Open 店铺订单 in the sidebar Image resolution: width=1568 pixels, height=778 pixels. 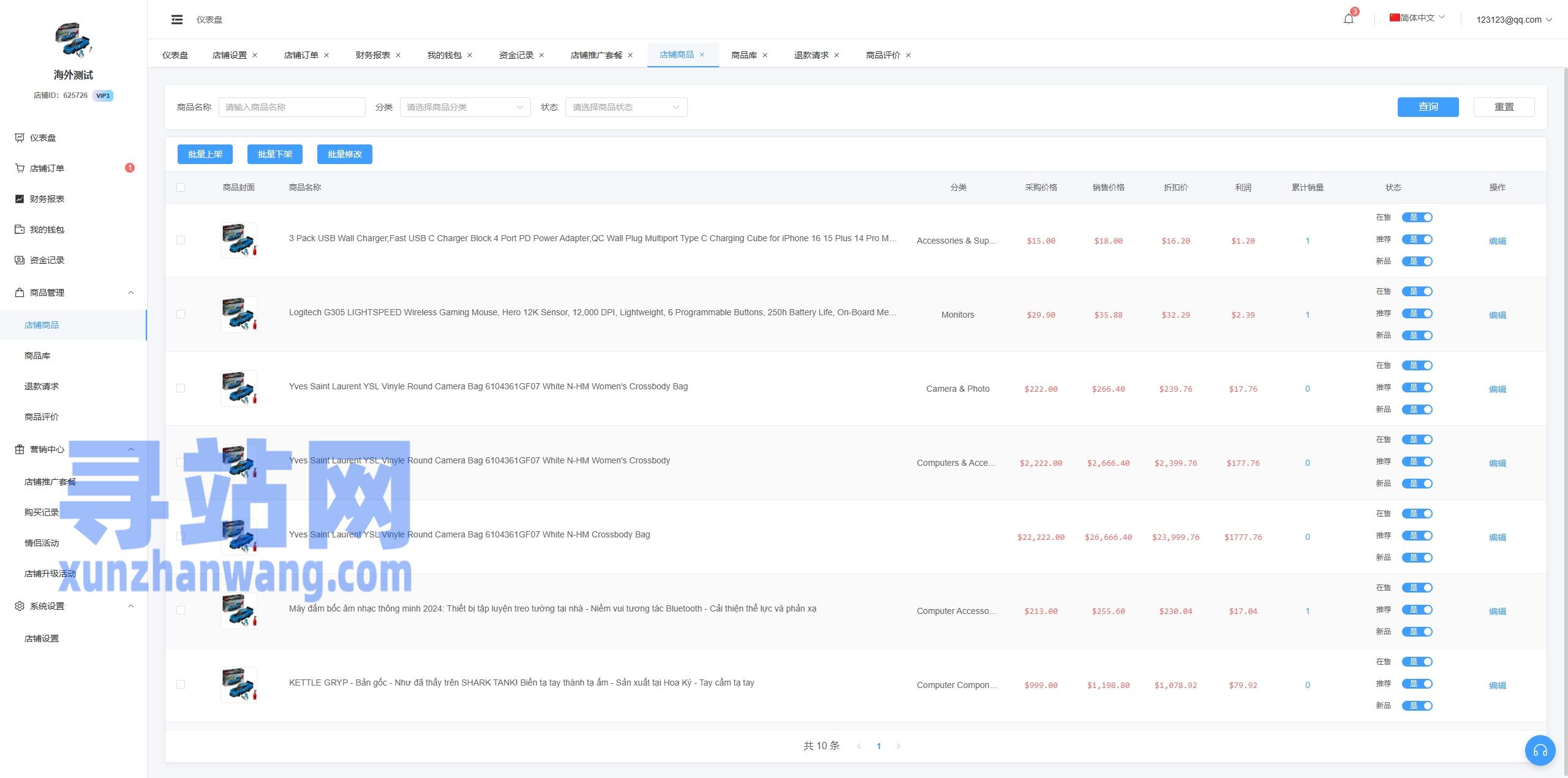pos(73,168)
